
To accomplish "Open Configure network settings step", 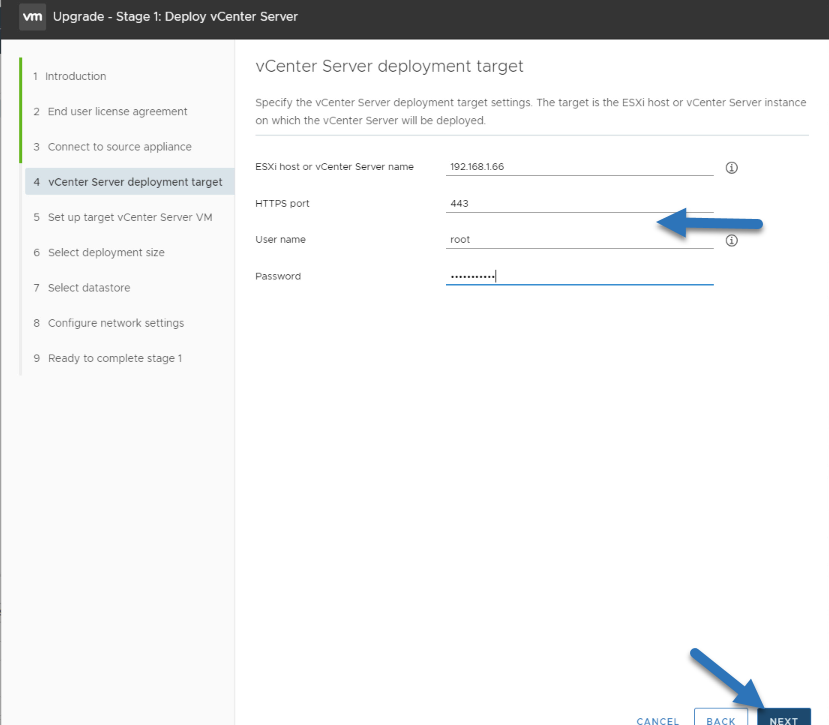I will 108,323.
